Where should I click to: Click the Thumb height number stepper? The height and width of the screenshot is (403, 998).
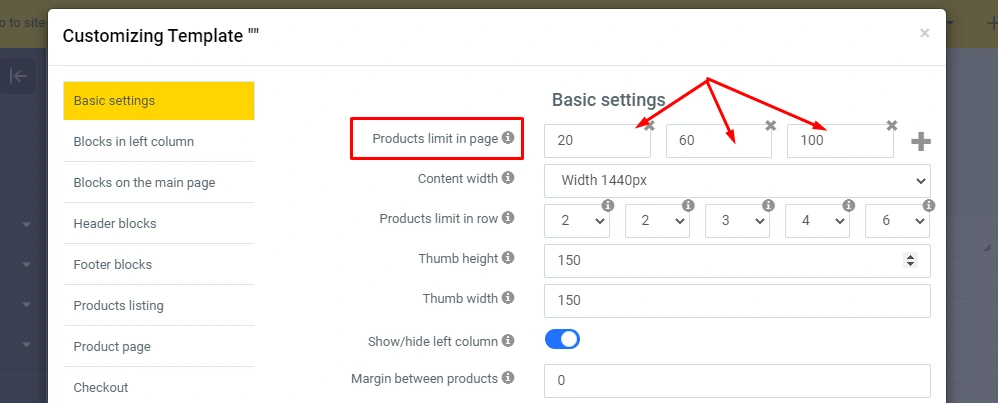910,260
